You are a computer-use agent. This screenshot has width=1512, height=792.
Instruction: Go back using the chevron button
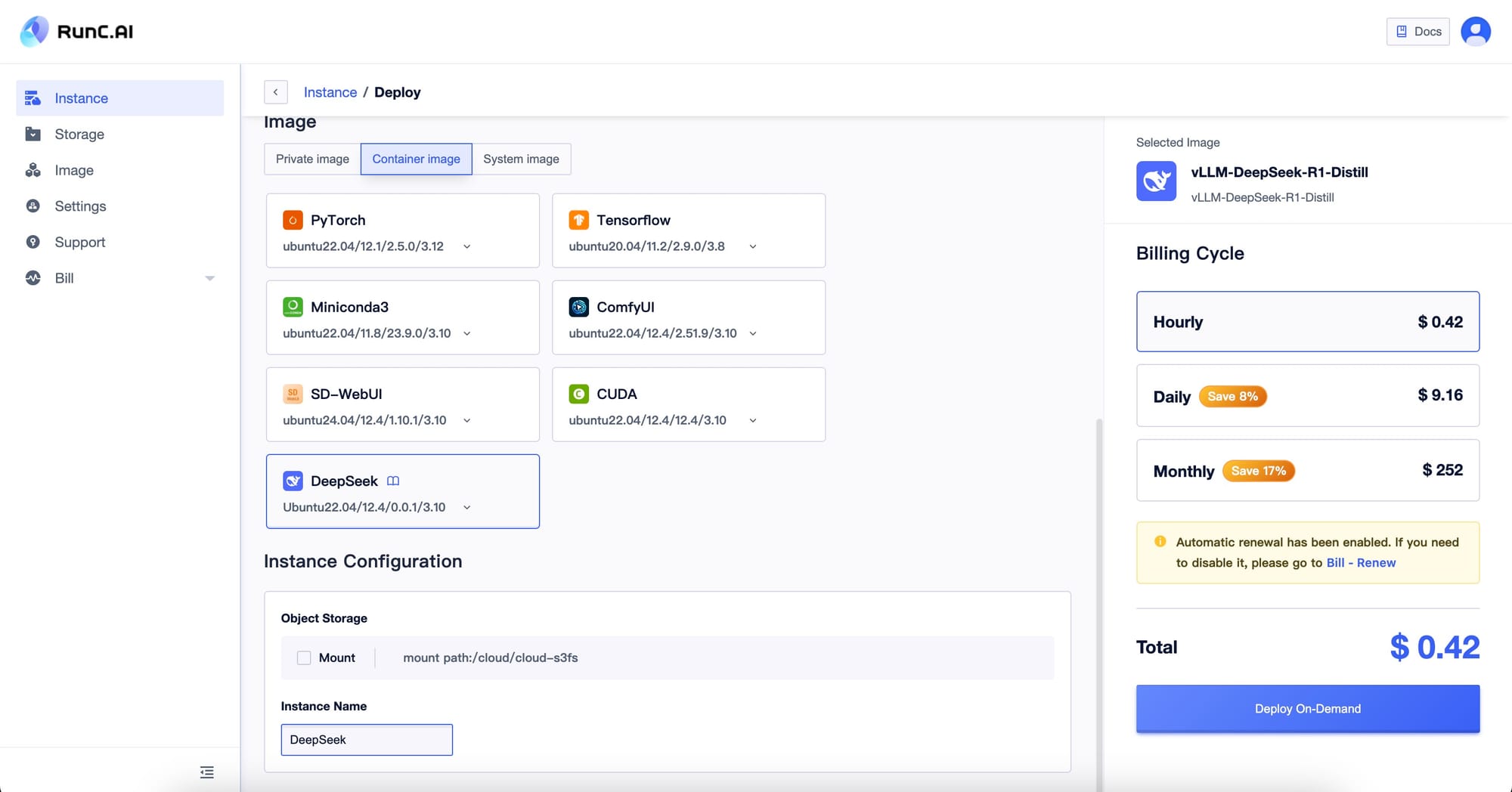(276, 92)
